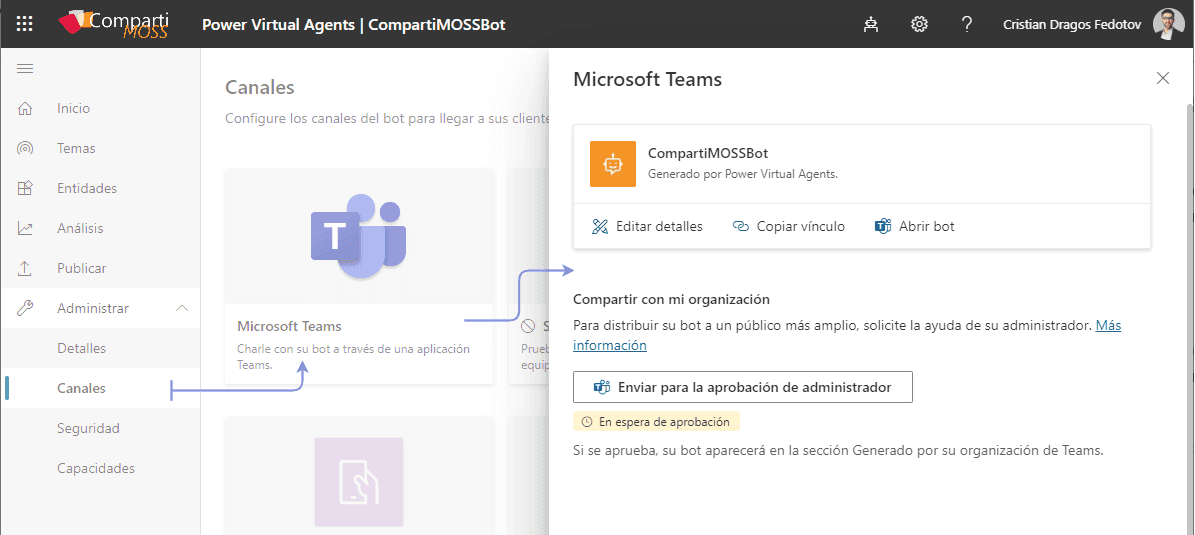Screen dimensions: 1195x535
Task: Click Editar detalles button
Action: [648, 226]
